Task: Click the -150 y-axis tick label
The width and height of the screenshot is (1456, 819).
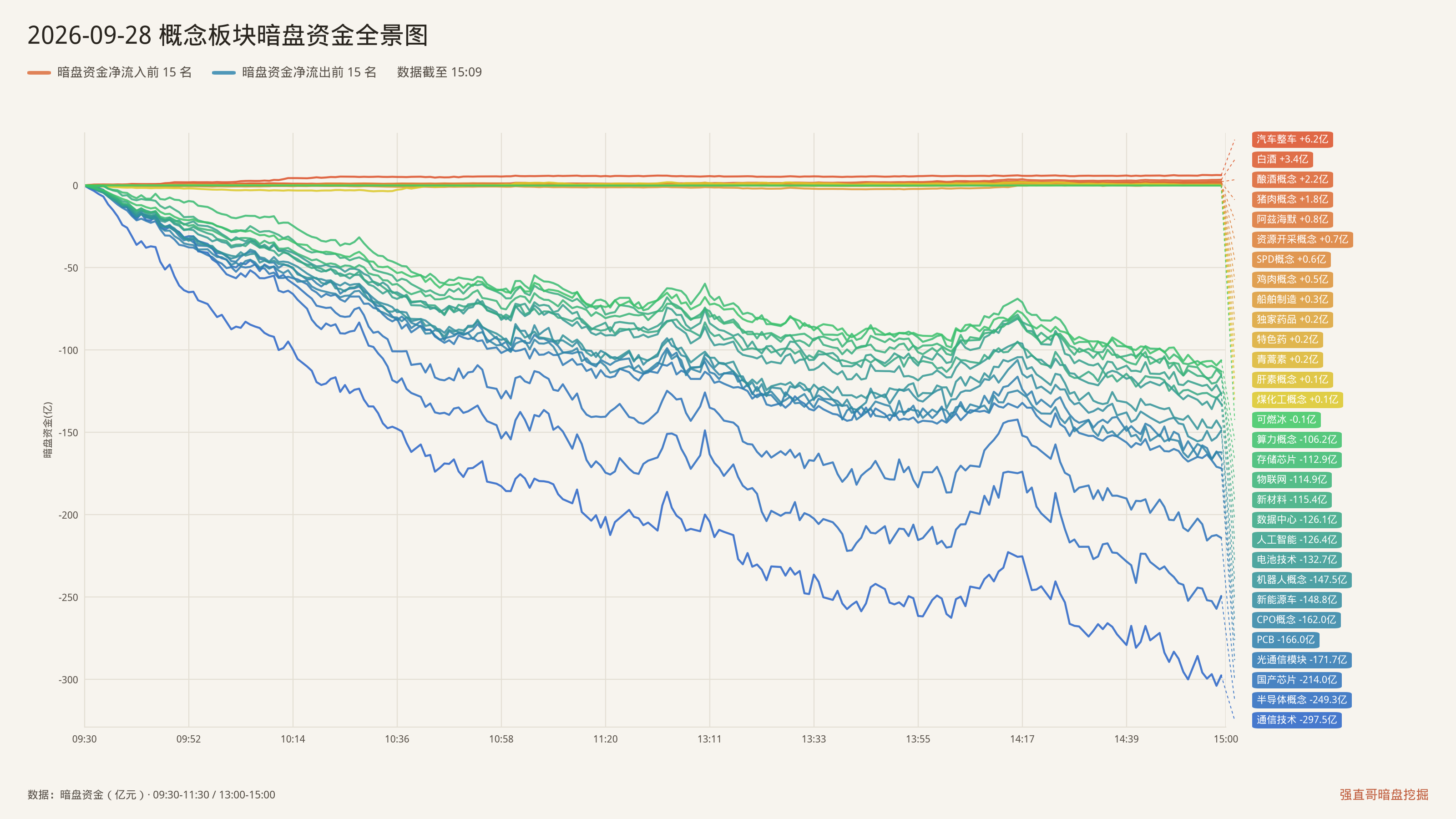Action: click(x=68, y=433)
